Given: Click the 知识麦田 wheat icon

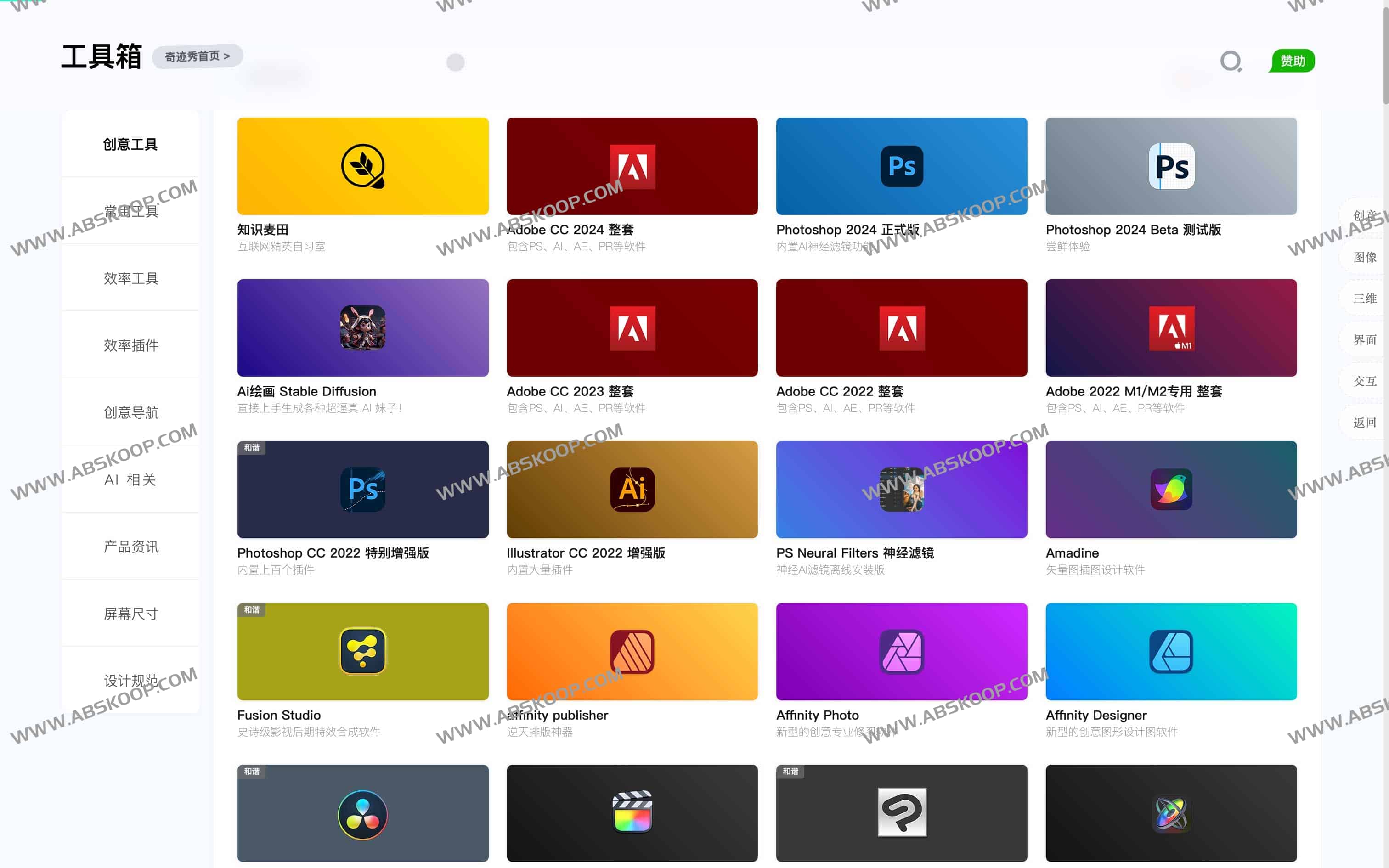Looking at the screenshot, I should tap(363, 166).
